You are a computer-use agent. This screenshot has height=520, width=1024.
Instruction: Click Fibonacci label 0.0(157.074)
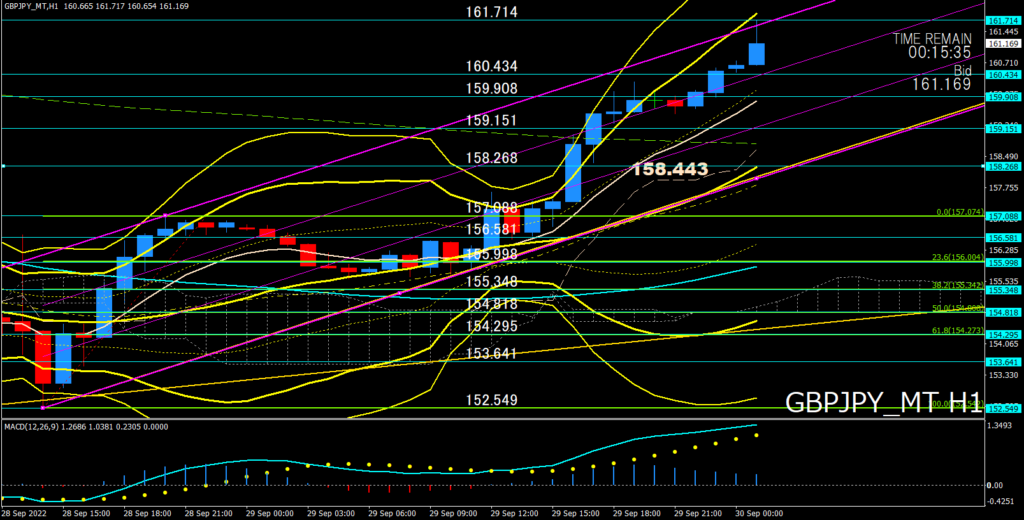(960, 212)
